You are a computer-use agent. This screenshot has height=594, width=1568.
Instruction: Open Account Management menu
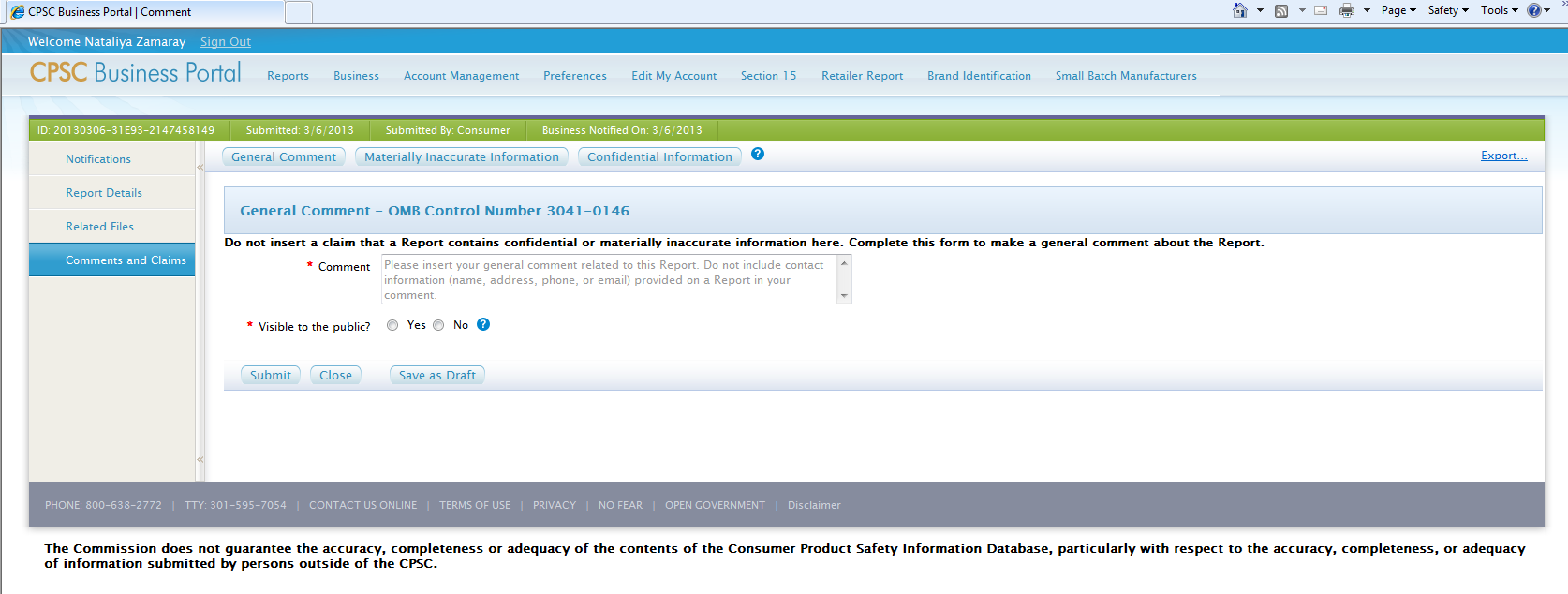[461, 76]
